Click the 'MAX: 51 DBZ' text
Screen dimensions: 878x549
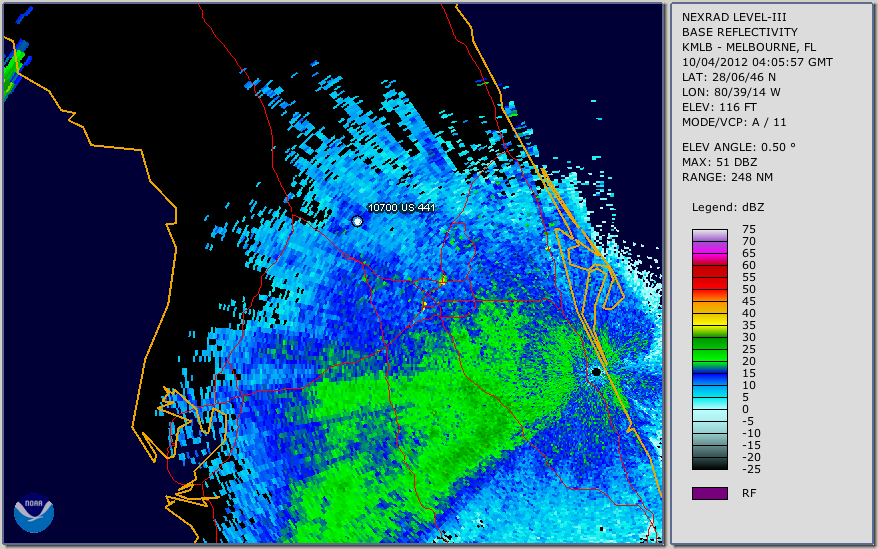pyautogui.click(x=719, y=162)
